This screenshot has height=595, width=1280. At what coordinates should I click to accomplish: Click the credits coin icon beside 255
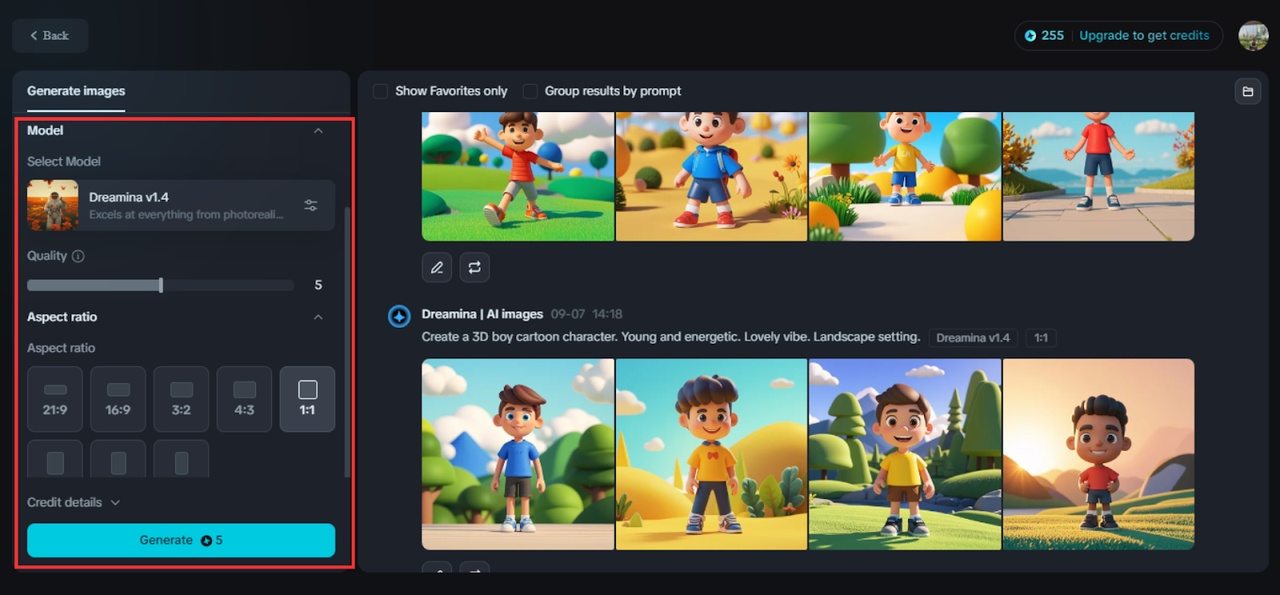1031,36
